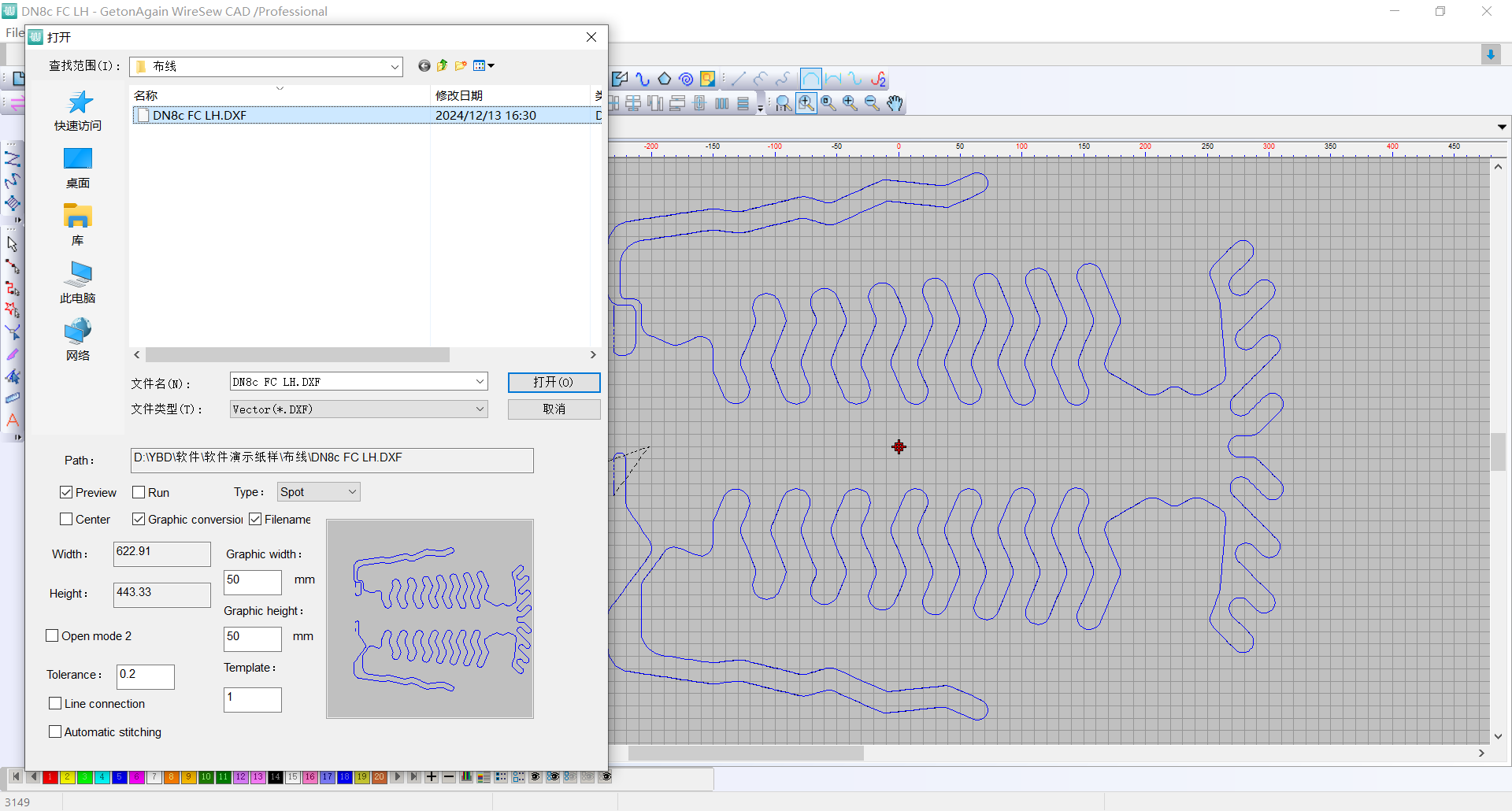Click next color page arrow

[397, 777]
